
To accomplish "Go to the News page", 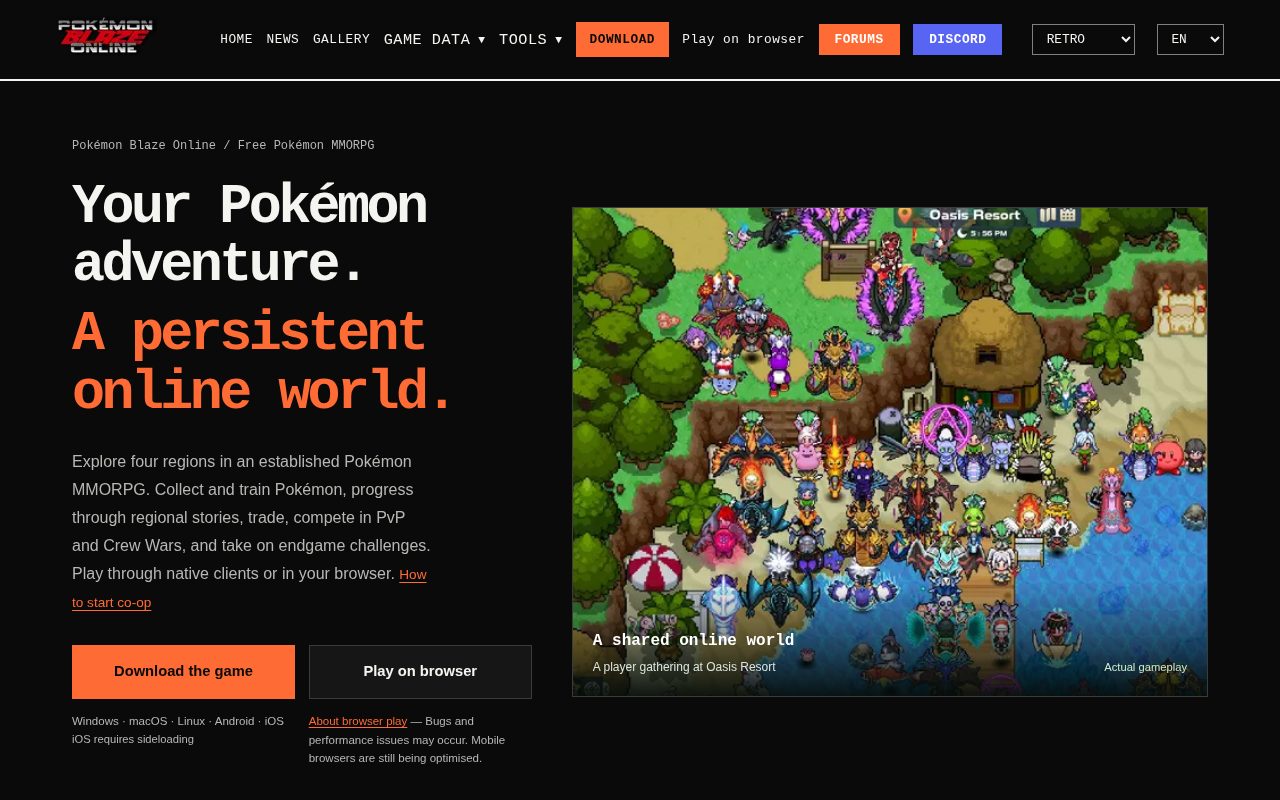I will [282, 39].
